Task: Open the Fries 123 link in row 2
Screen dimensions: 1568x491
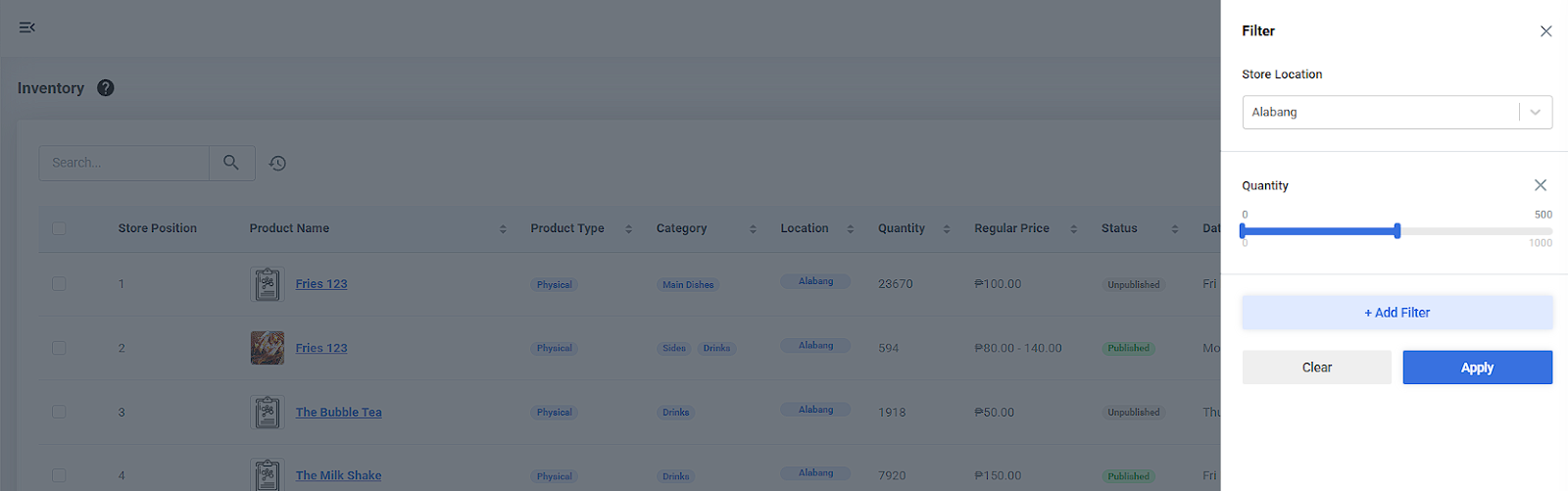Action: [x=321, y=348]
